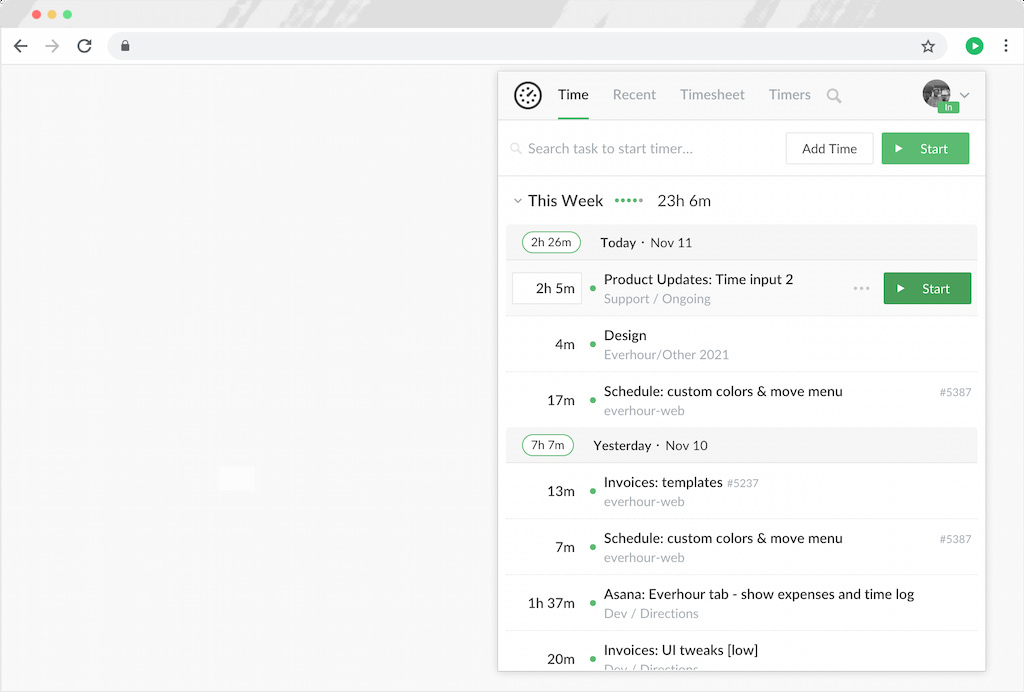Screen dimensions: 1024x692
Task: Switch to the Timesheet tab
Action: pos(712,95)
